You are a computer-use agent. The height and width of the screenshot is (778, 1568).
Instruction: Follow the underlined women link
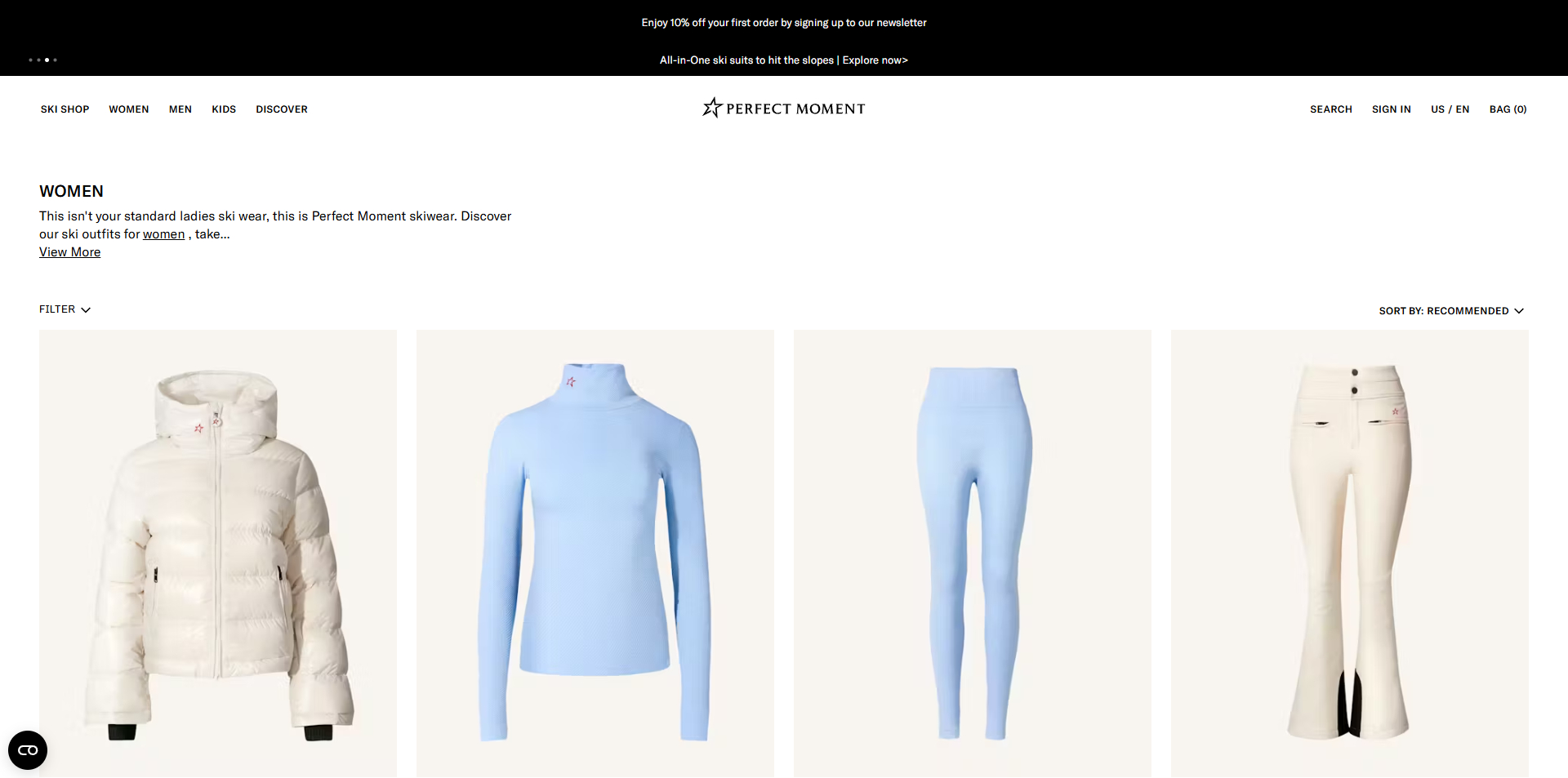pyautogui.click(x=163, y=234)
